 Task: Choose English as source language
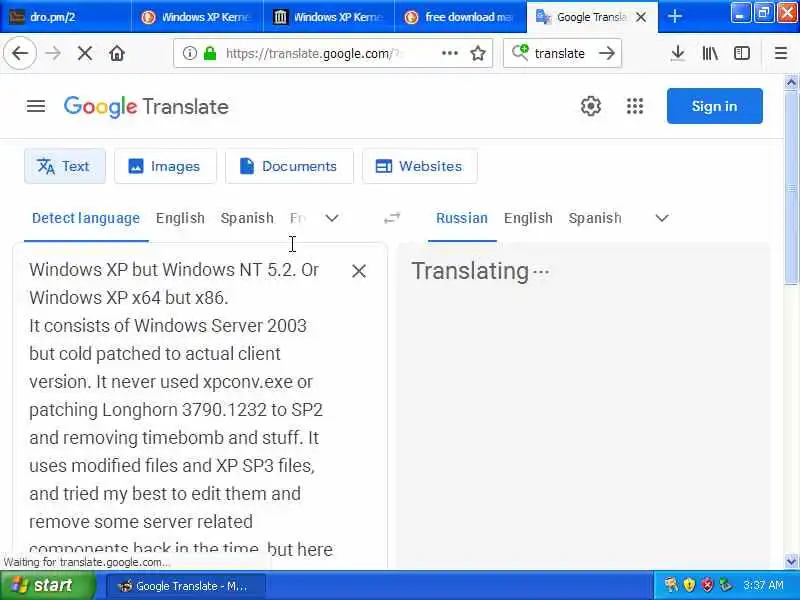180,218
